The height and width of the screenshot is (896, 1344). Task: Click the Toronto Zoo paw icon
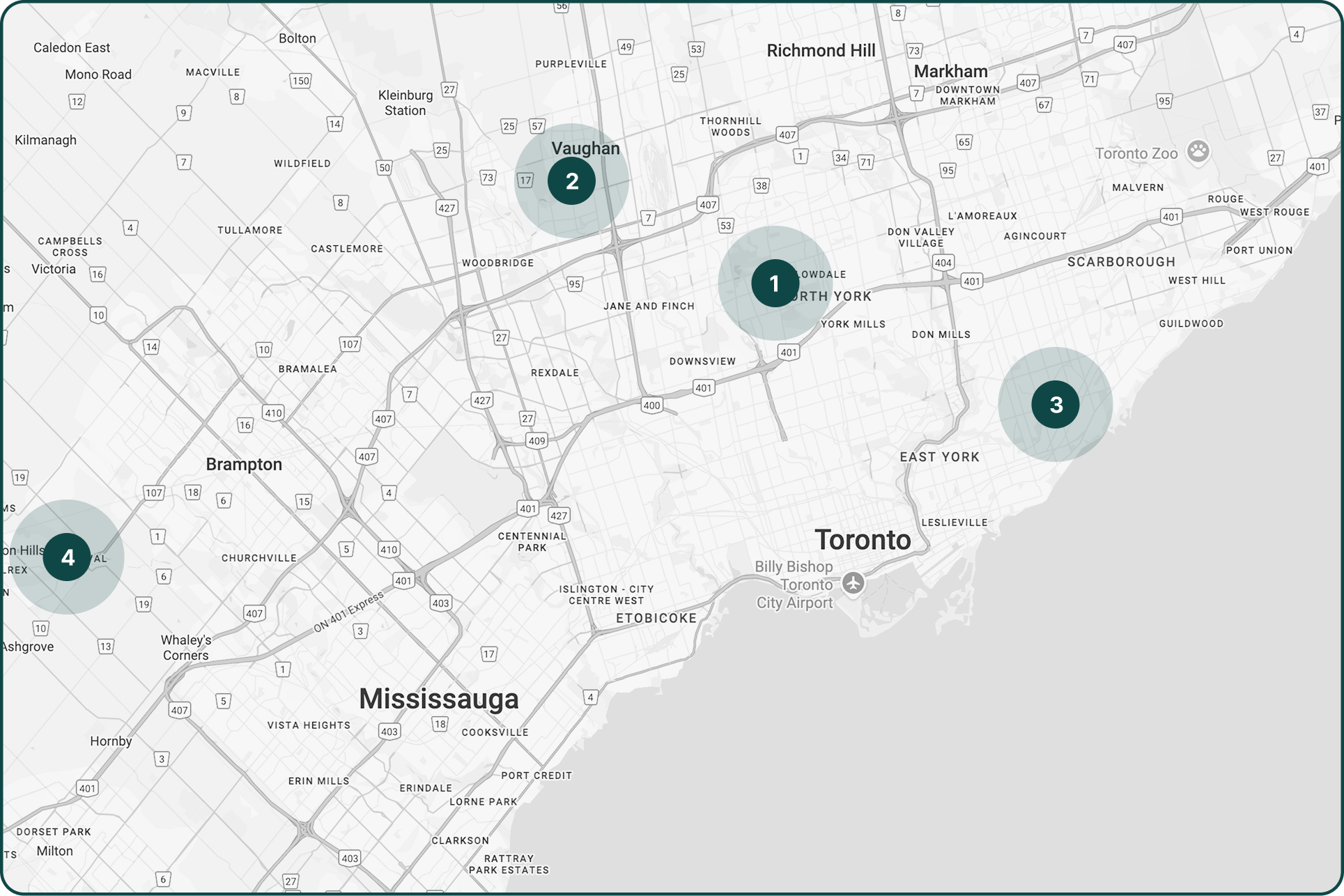tap(1198, 151)
